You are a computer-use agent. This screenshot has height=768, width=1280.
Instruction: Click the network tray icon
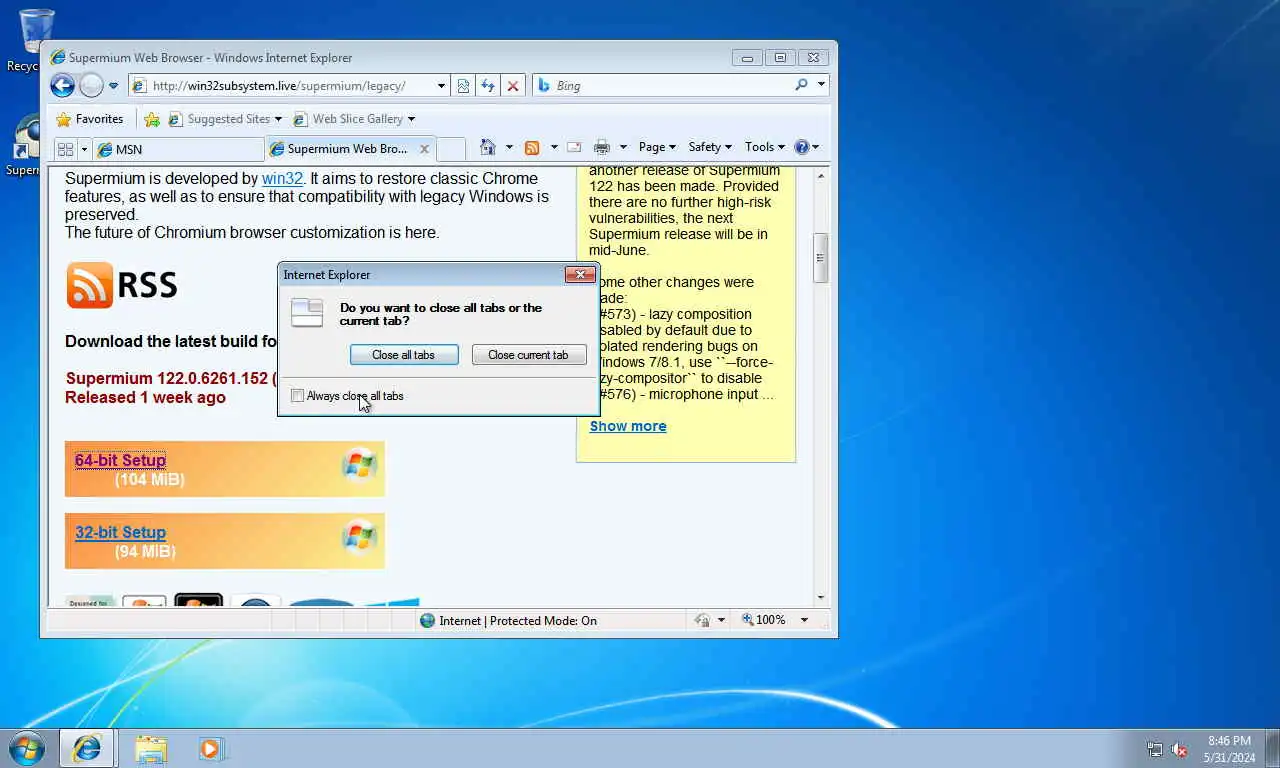click(1155, 749)
